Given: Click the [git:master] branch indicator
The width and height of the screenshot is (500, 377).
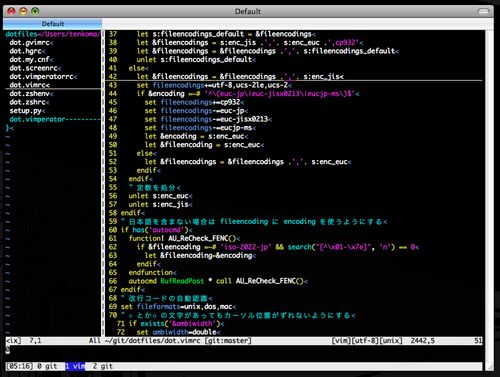Looking at the screenshot, I should [x=228, y=340].
